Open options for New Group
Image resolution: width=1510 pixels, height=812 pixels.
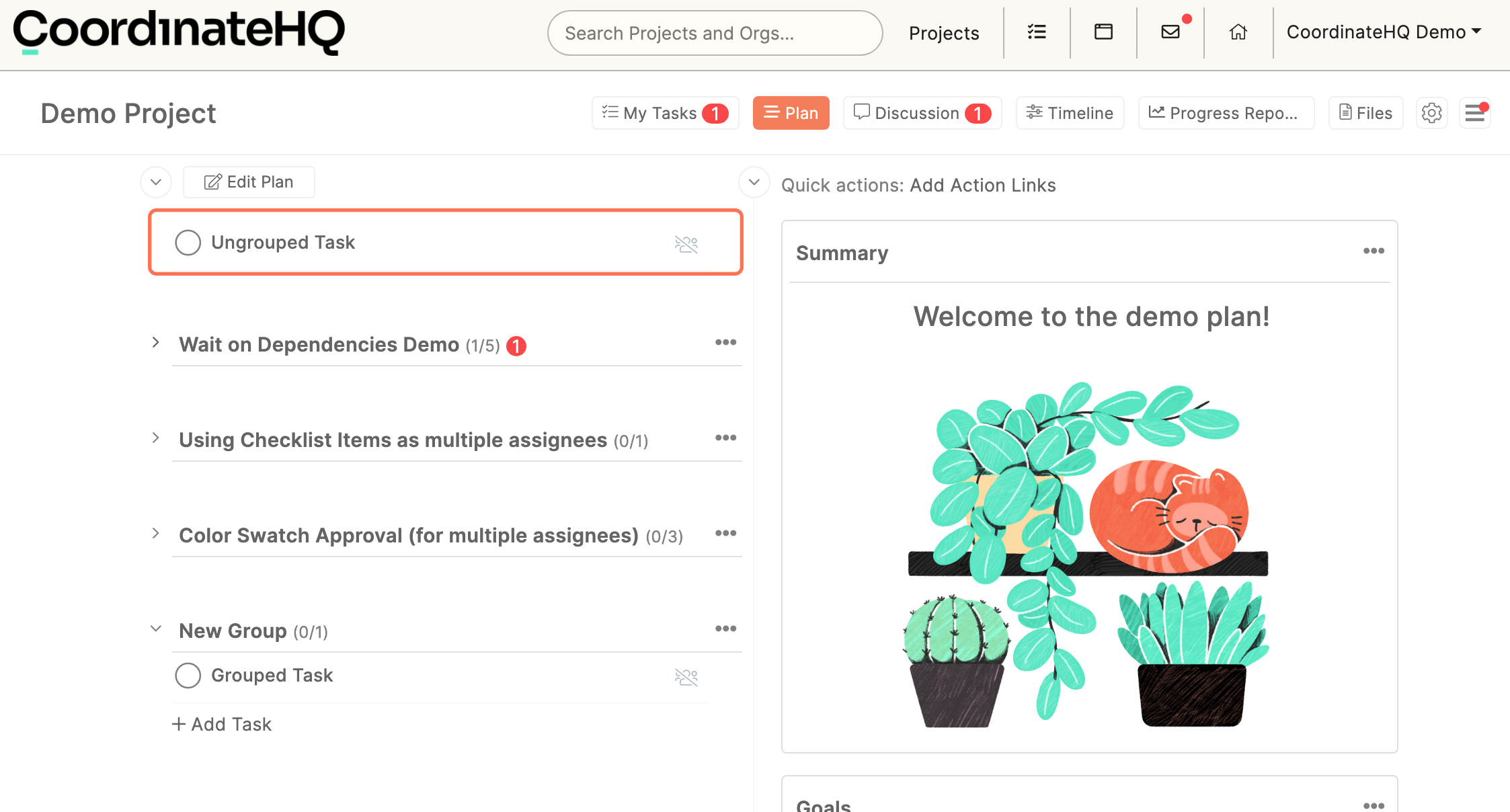pos(725,629)
